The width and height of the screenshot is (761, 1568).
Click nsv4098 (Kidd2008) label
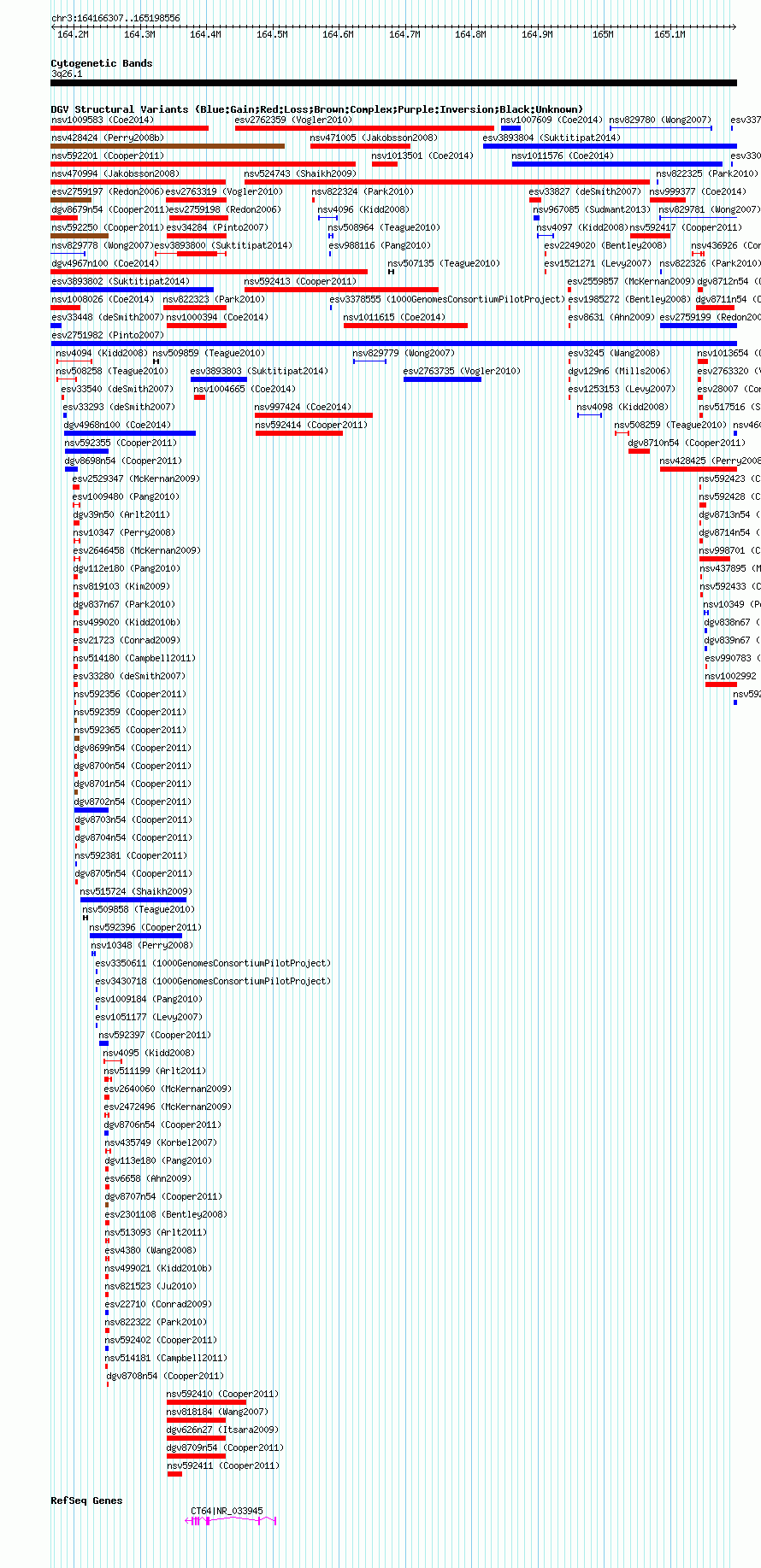pyautogui.click(x=622, y=407)
